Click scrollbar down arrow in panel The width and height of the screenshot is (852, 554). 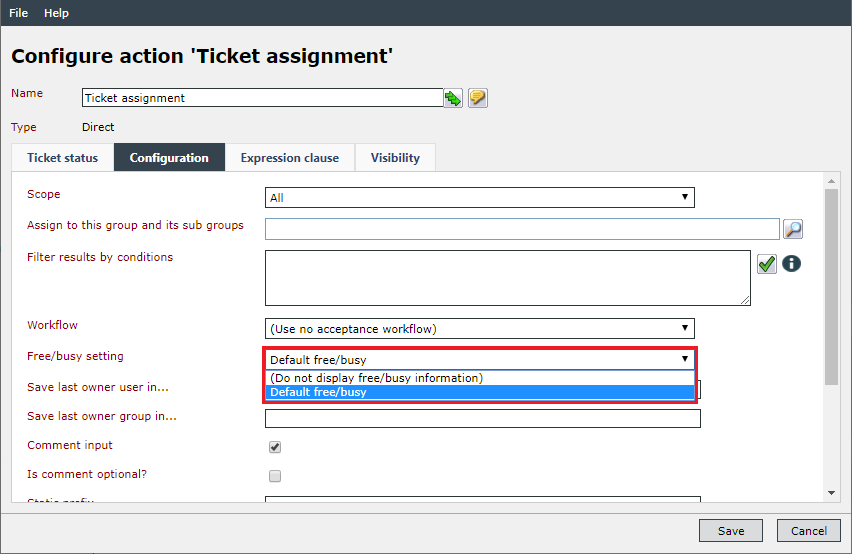[x=831, y=493]
